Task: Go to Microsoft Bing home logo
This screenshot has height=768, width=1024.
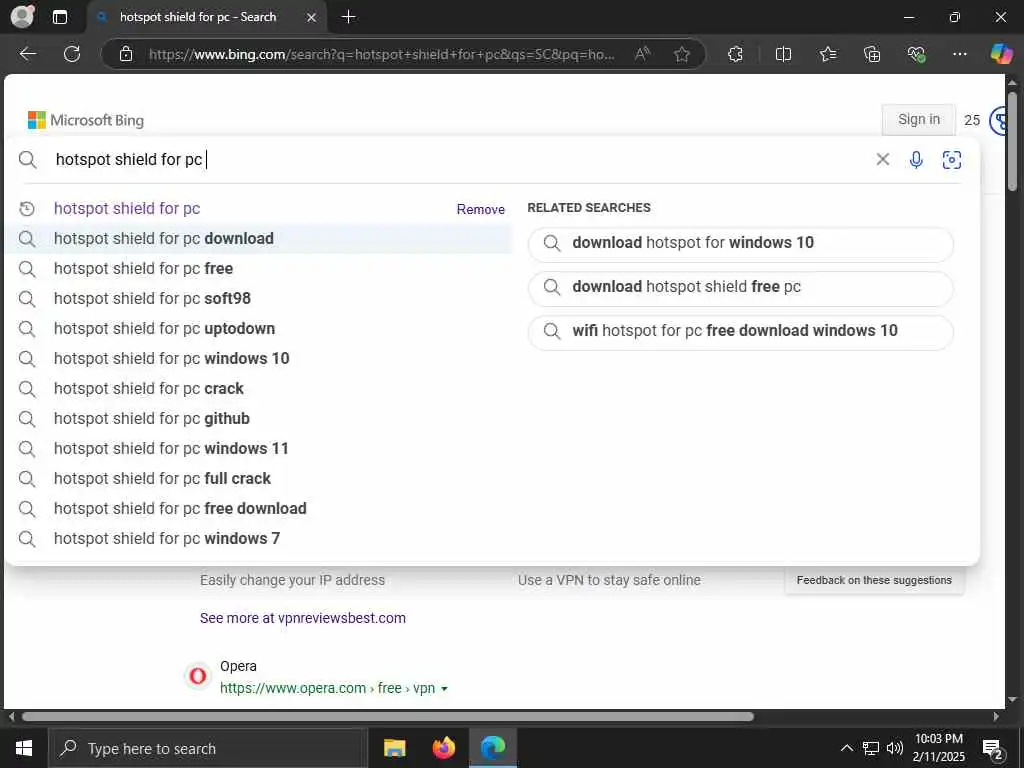Action: [86, 120]
